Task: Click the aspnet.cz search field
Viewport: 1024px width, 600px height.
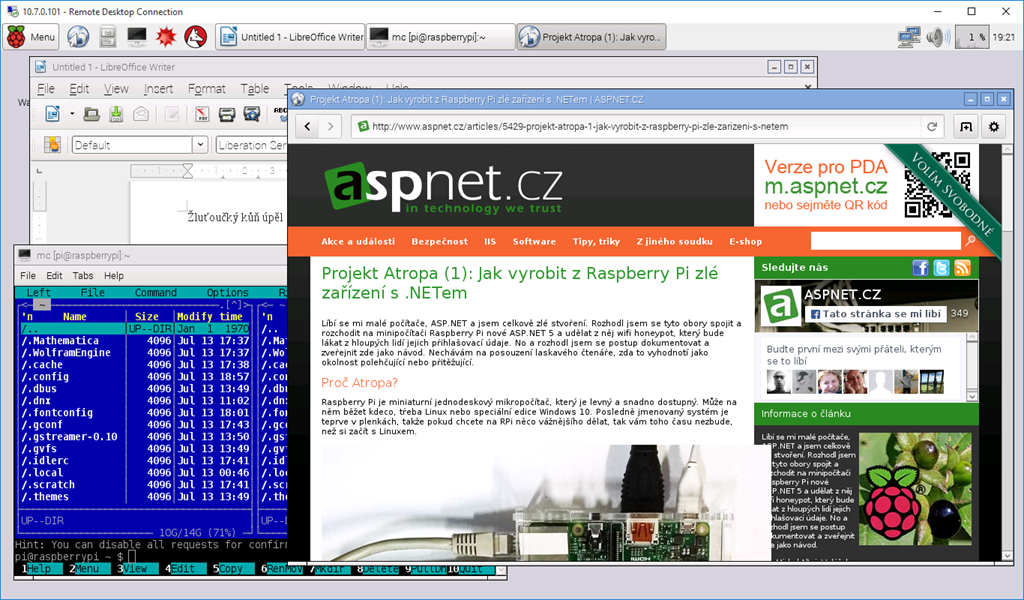Action: pos(885,241)
